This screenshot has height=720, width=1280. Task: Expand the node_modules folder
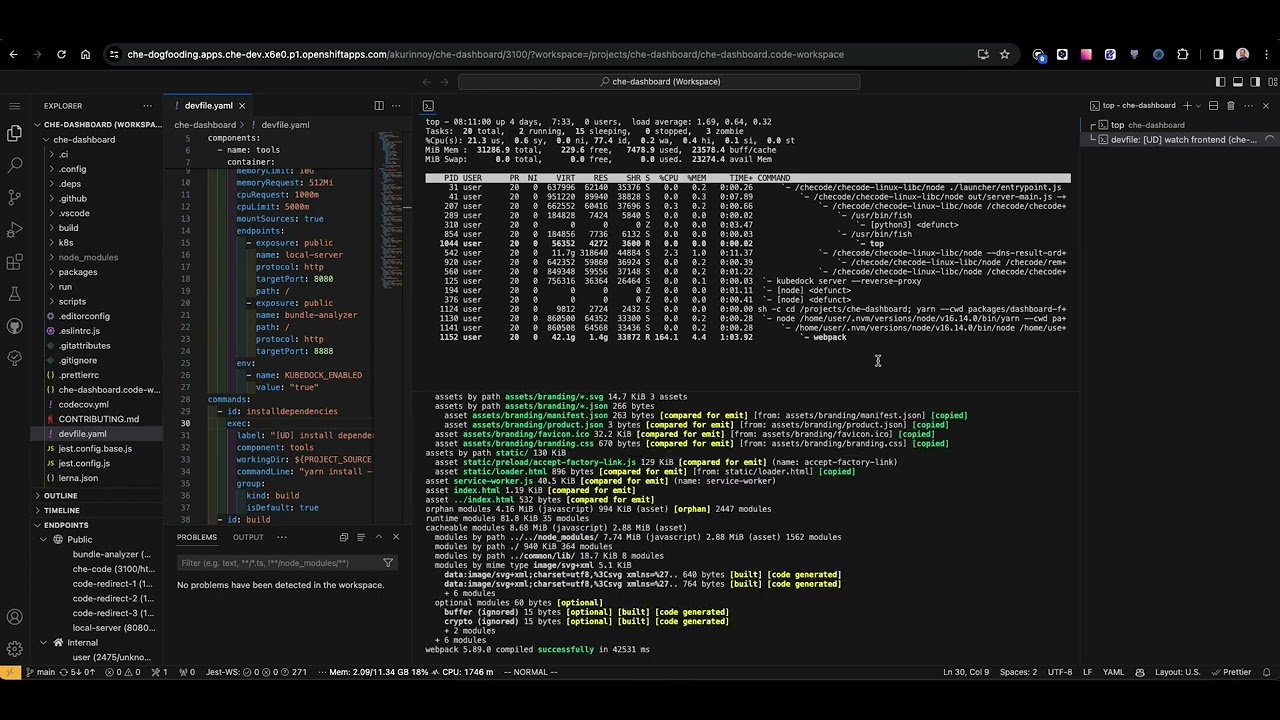88,257
